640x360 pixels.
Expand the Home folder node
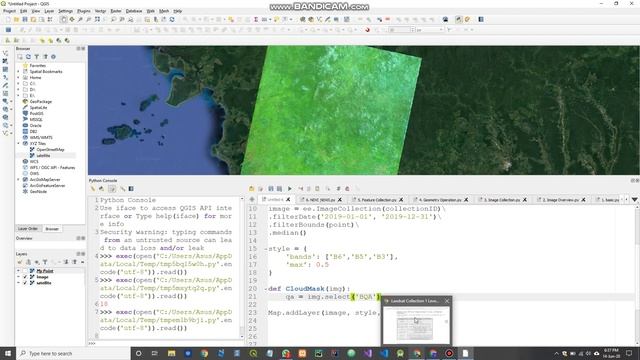pyautogui.click(x=18, y=78)
